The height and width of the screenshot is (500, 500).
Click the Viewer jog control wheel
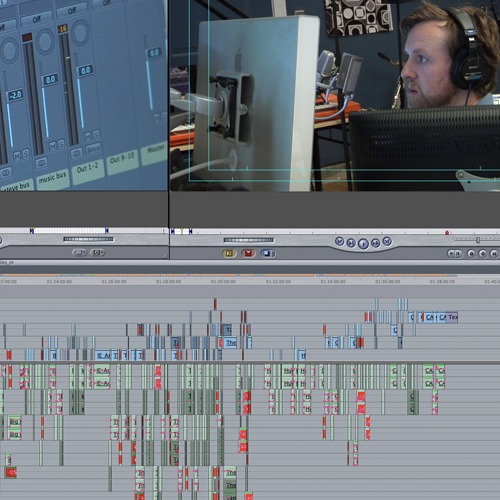click(88, 239)
